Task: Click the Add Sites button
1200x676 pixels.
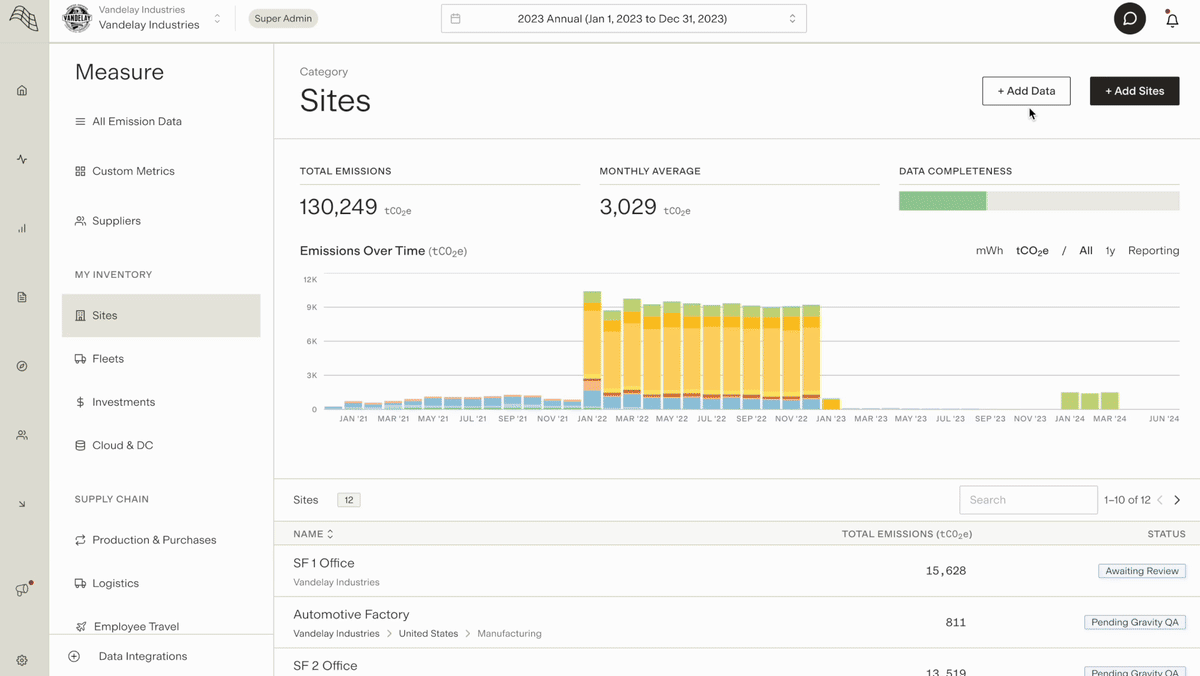Action: pyautogui.click(x=1134, y=91)
